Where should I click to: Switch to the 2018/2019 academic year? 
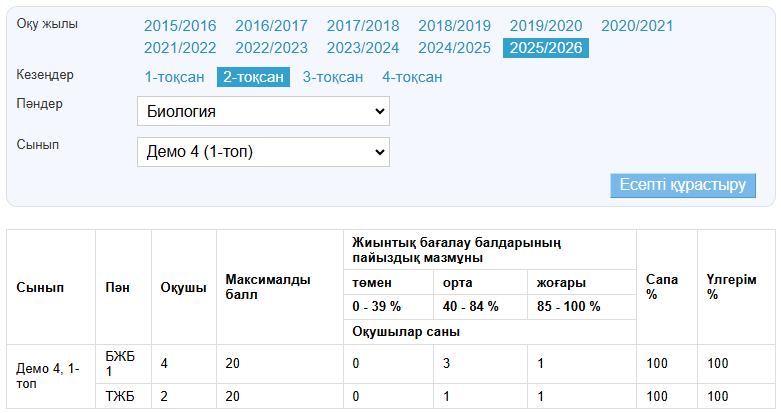[x=454, y=26]
